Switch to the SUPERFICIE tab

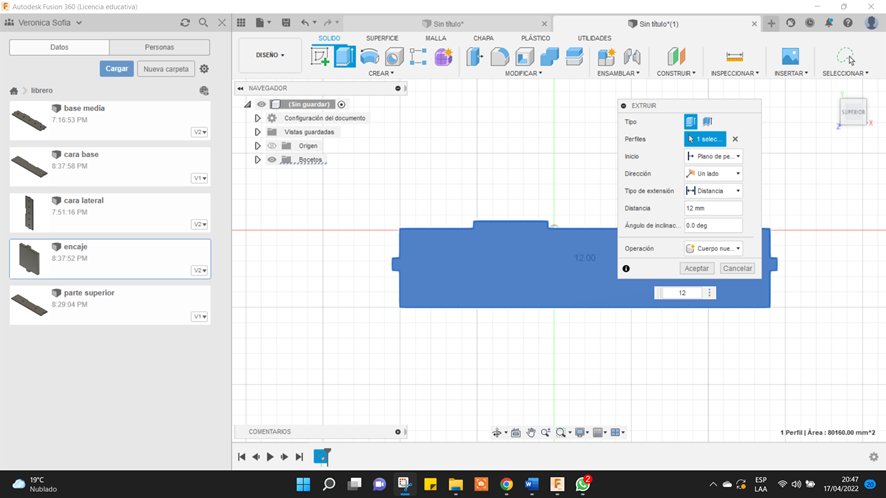coord(382,38)
